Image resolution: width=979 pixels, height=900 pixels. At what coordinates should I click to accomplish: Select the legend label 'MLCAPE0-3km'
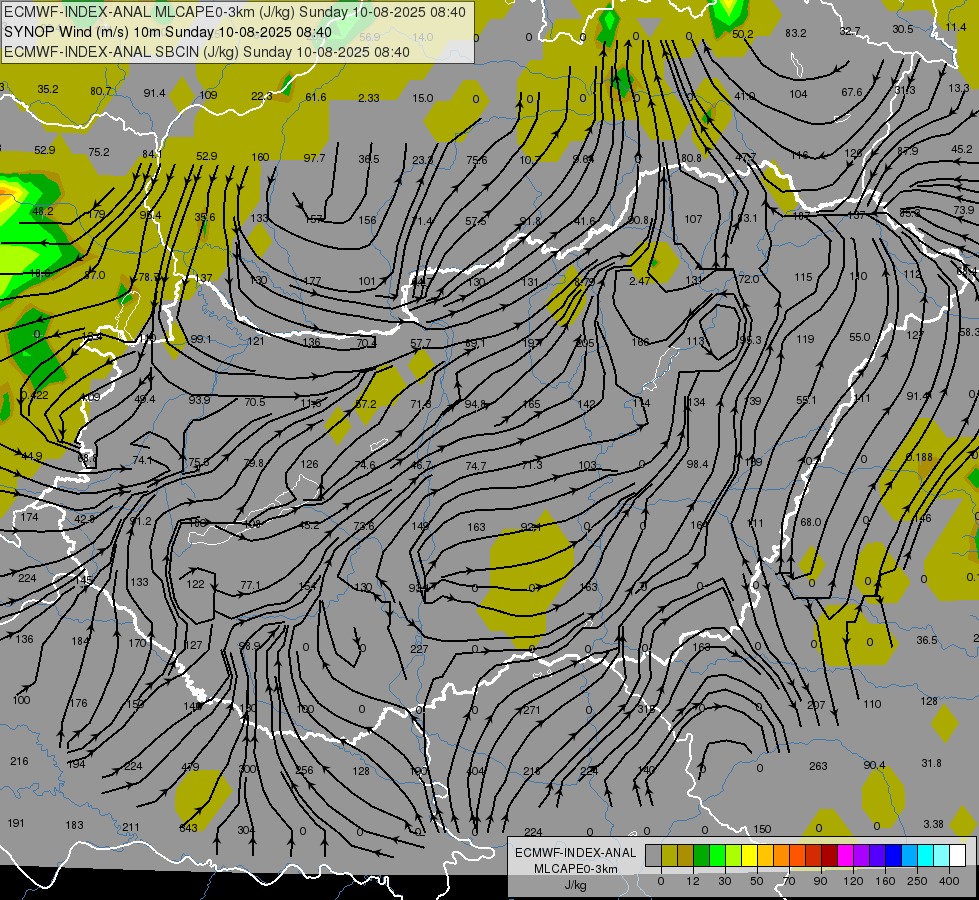coord(576,869)
